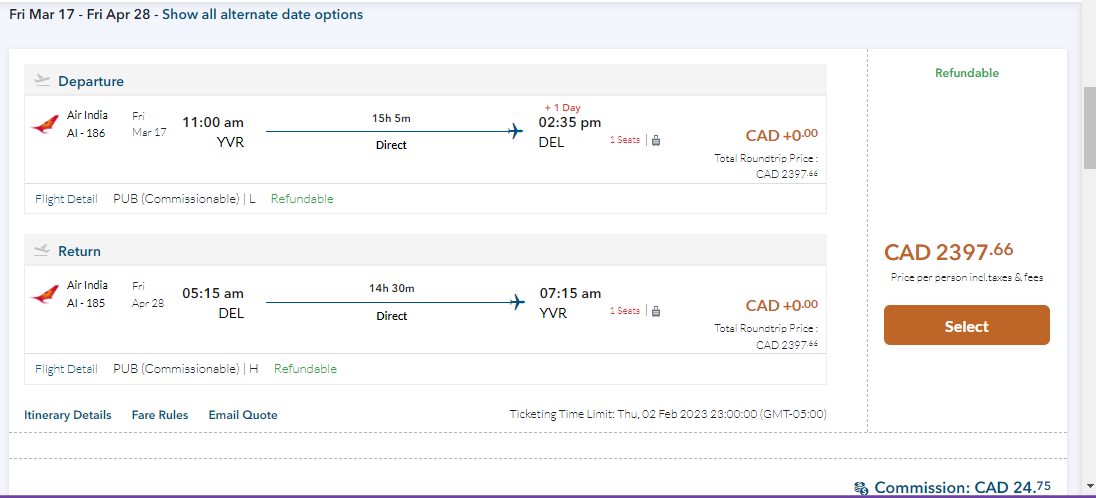Click Air India logo on return flight

point(45,294)
